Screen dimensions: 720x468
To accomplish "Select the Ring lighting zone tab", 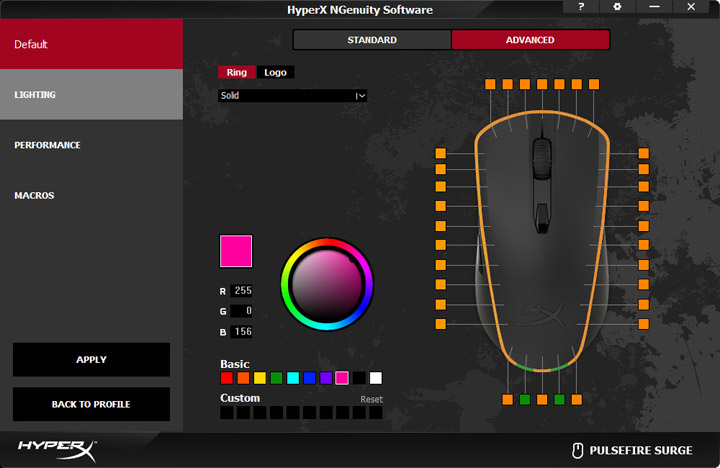I will pos(236,72).
